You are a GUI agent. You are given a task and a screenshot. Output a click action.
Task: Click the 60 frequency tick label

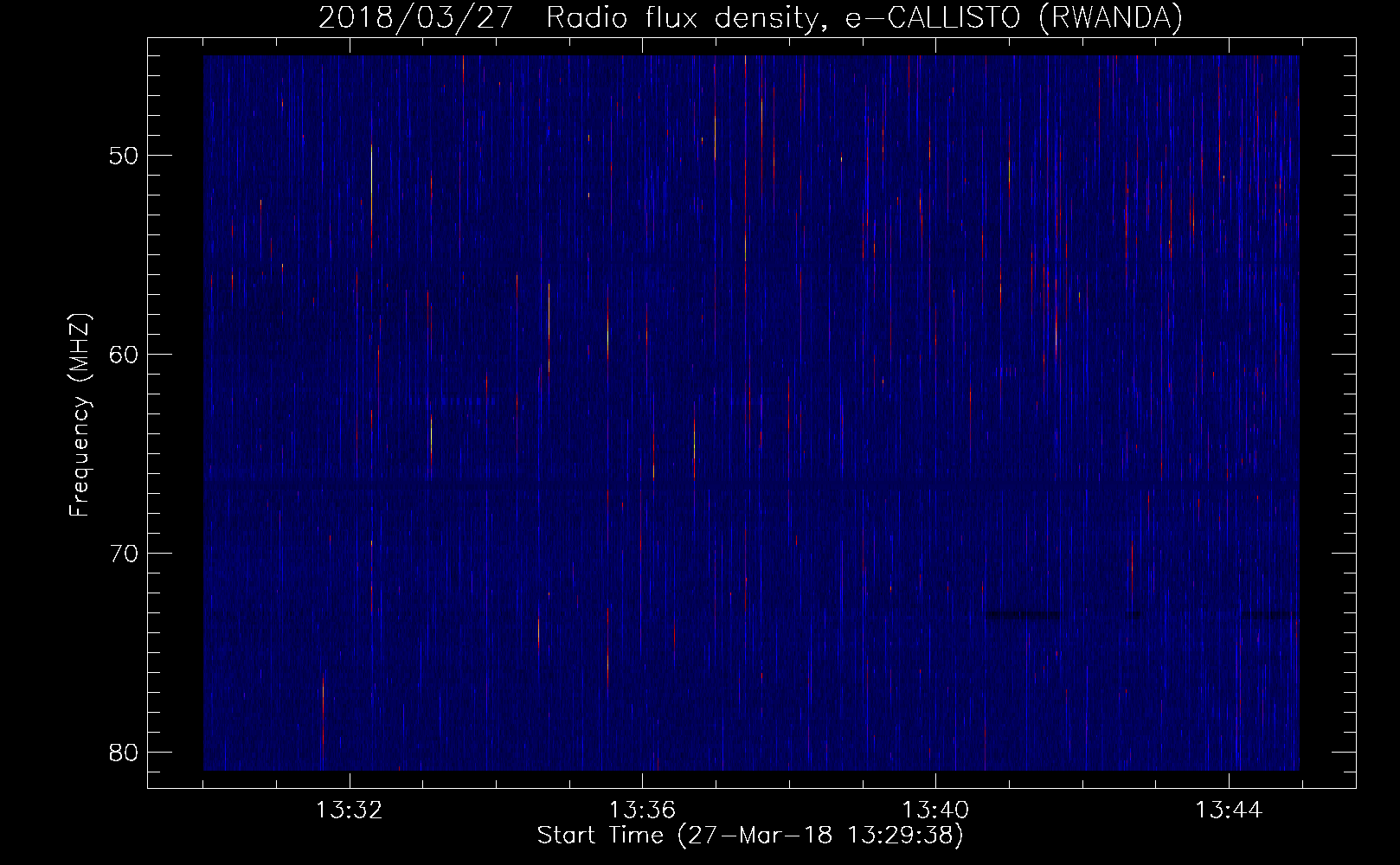124,355
